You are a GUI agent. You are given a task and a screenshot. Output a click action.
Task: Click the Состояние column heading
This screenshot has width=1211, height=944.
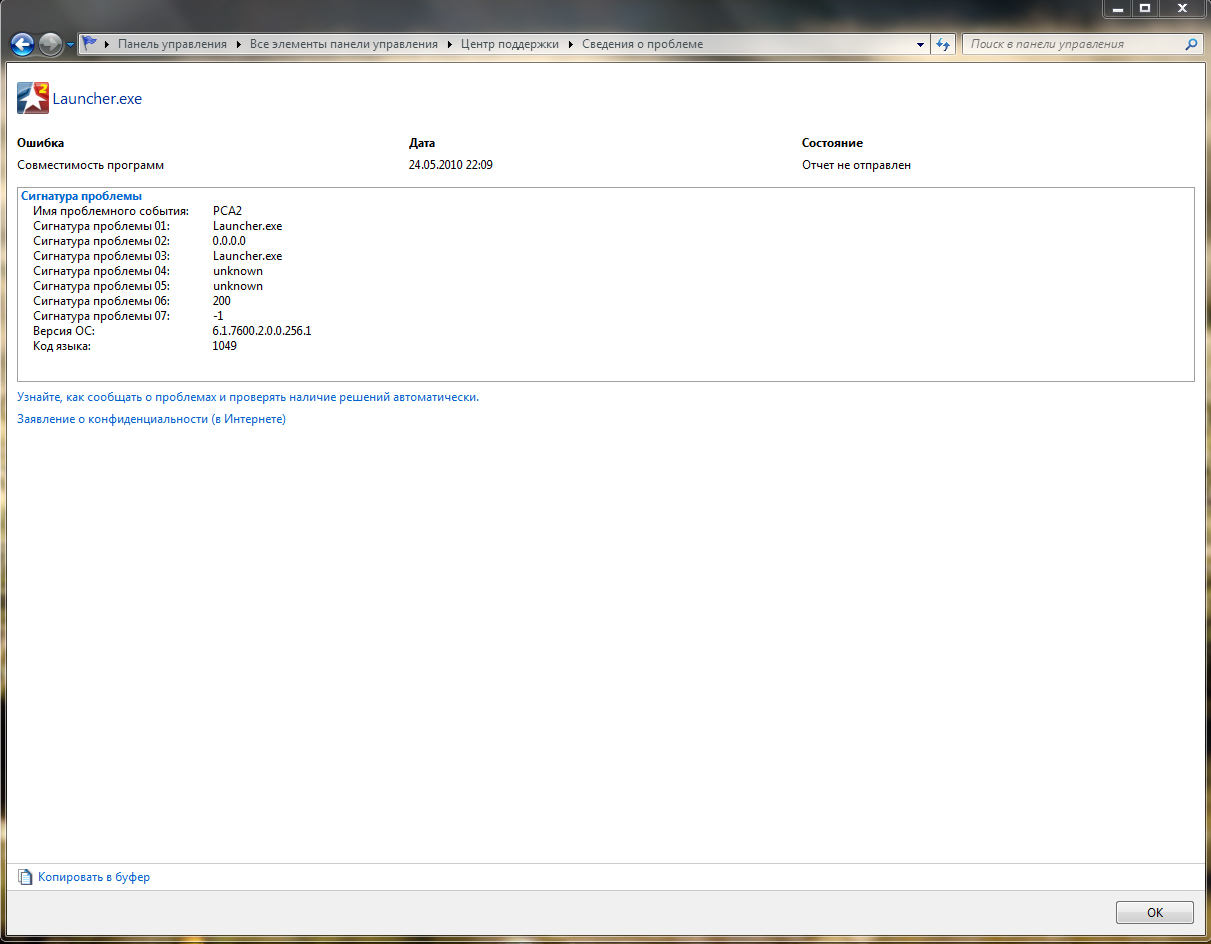tap(832, 143)
